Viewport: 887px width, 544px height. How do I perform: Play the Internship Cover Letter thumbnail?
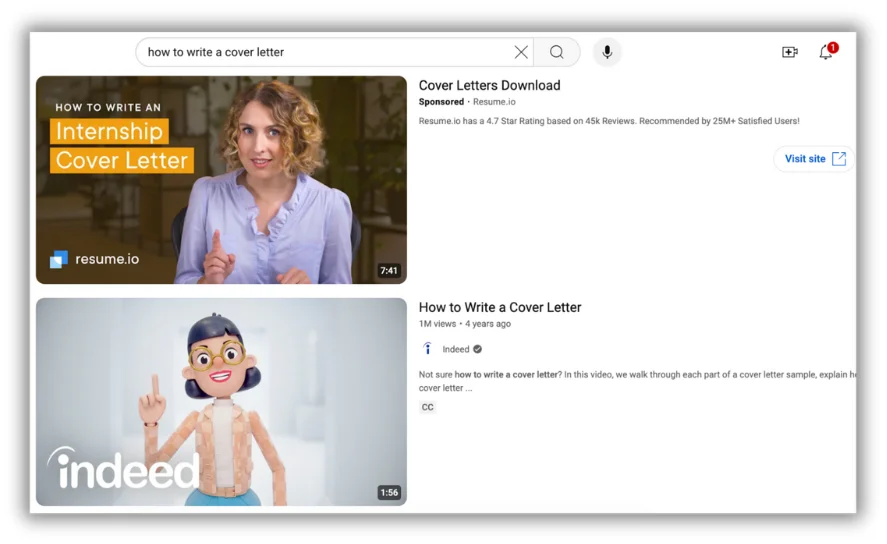tap(221, 180)
